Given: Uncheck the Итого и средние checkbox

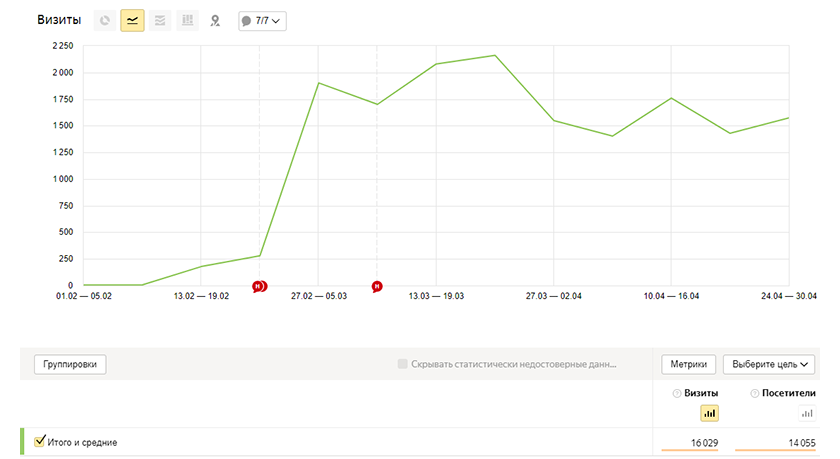Looking at the screenshot, I should [40, 441].
